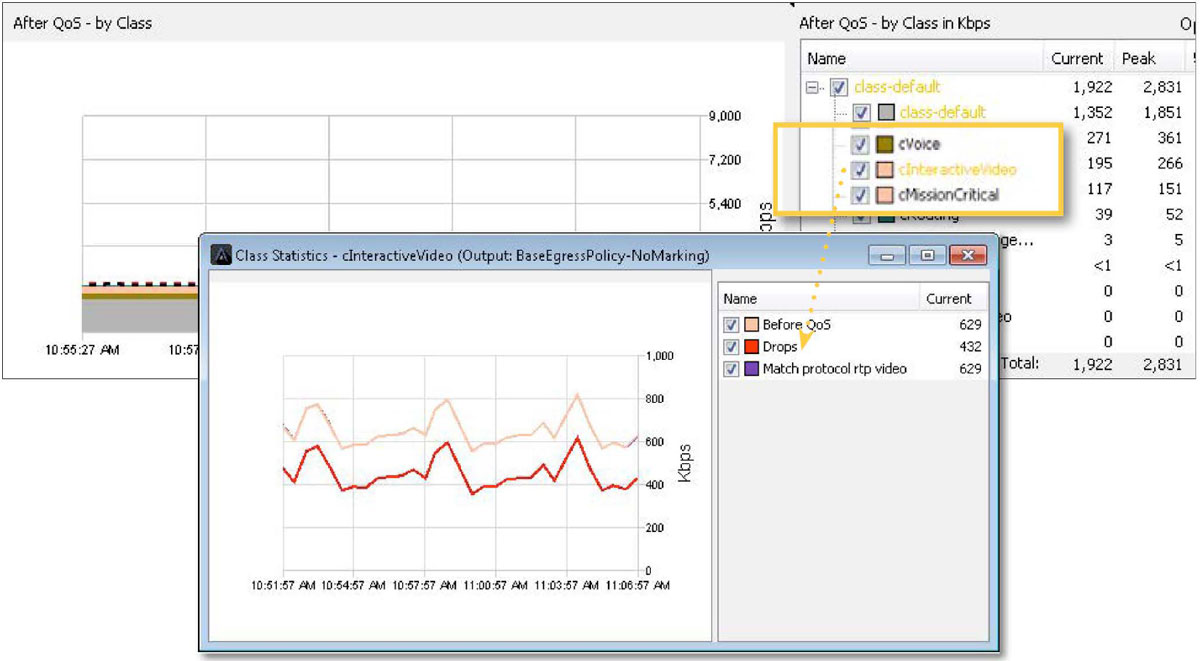Click Name header in Class Statistics list
Viewport: 1200px width, 661px height.
tap(740, 299)
